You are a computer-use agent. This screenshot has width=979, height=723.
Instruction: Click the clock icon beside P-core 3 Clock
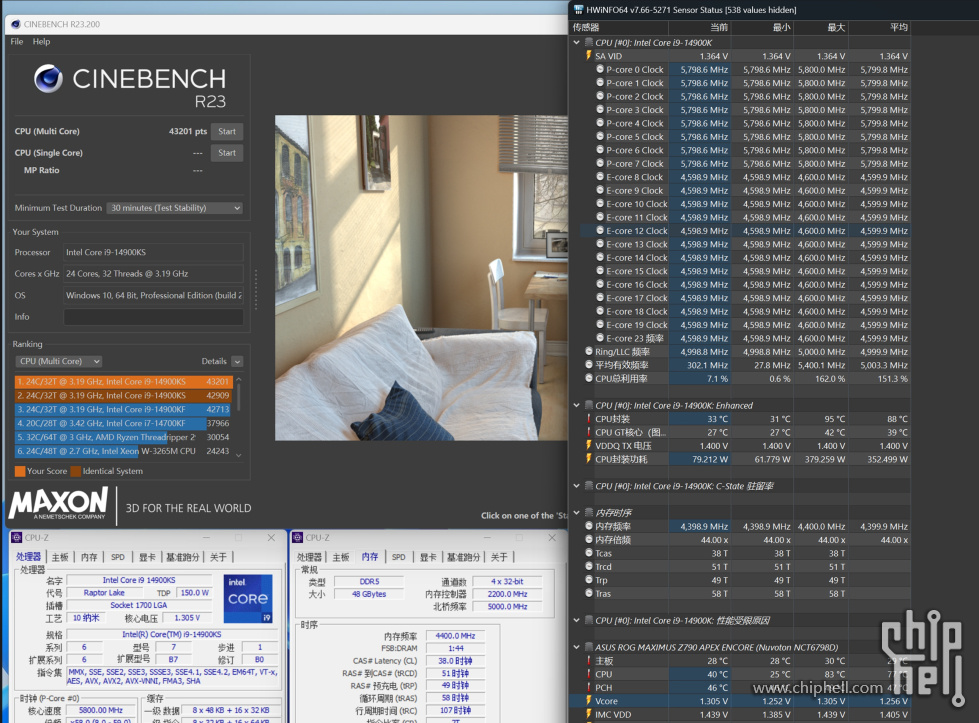tap(600, 110)
